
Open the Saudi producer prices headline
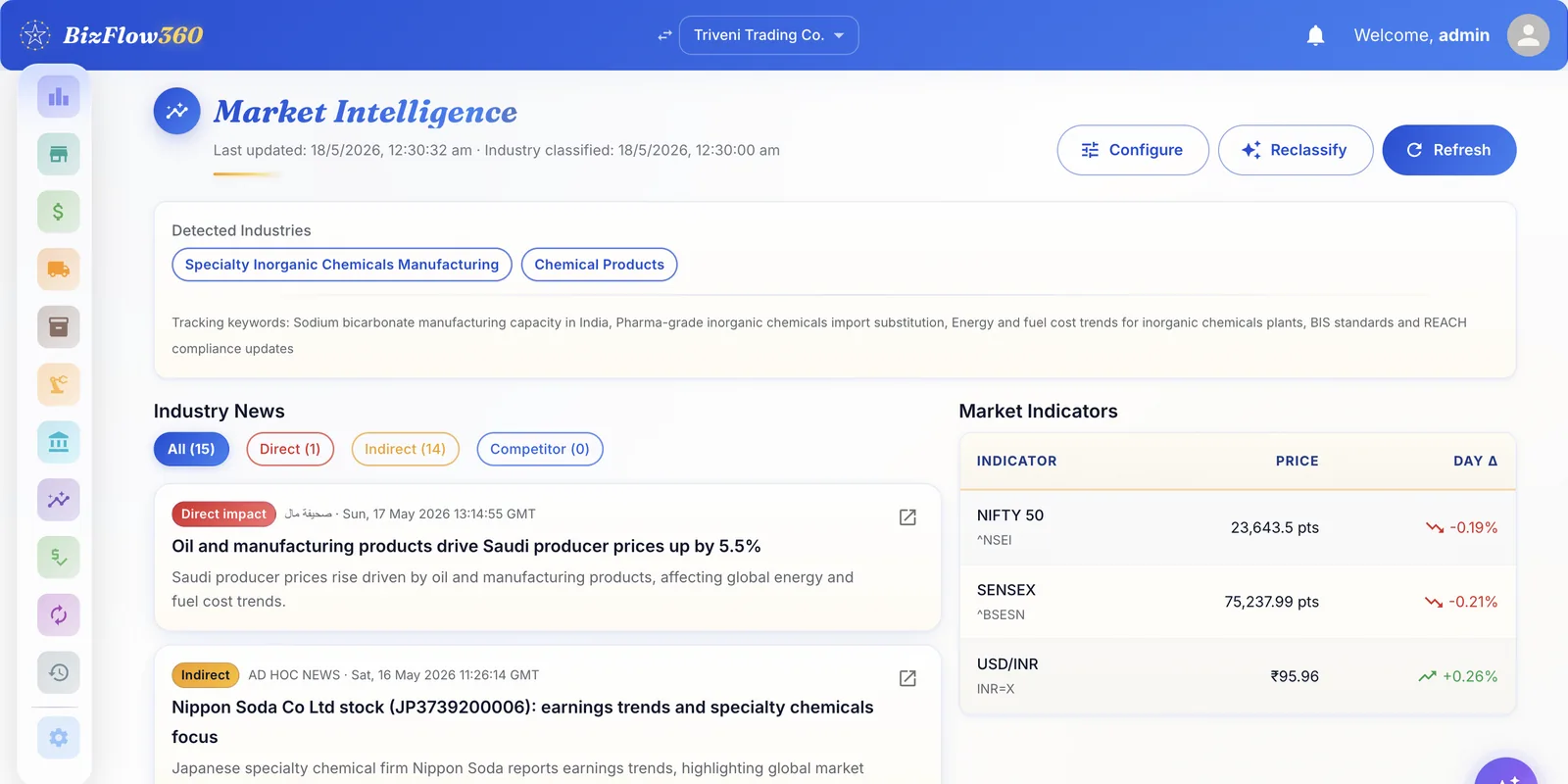pos(466,546)
